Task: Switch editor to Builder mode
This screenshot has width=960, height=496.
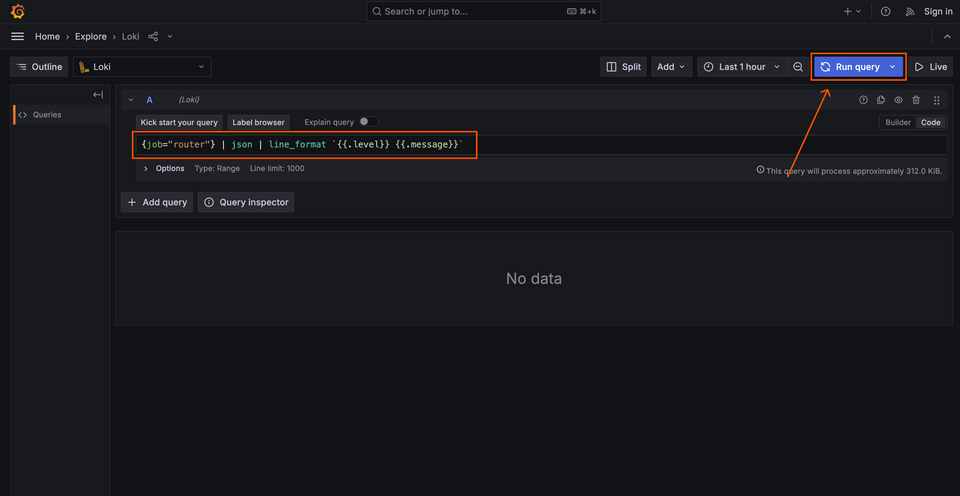Action: tap(898, 122)
